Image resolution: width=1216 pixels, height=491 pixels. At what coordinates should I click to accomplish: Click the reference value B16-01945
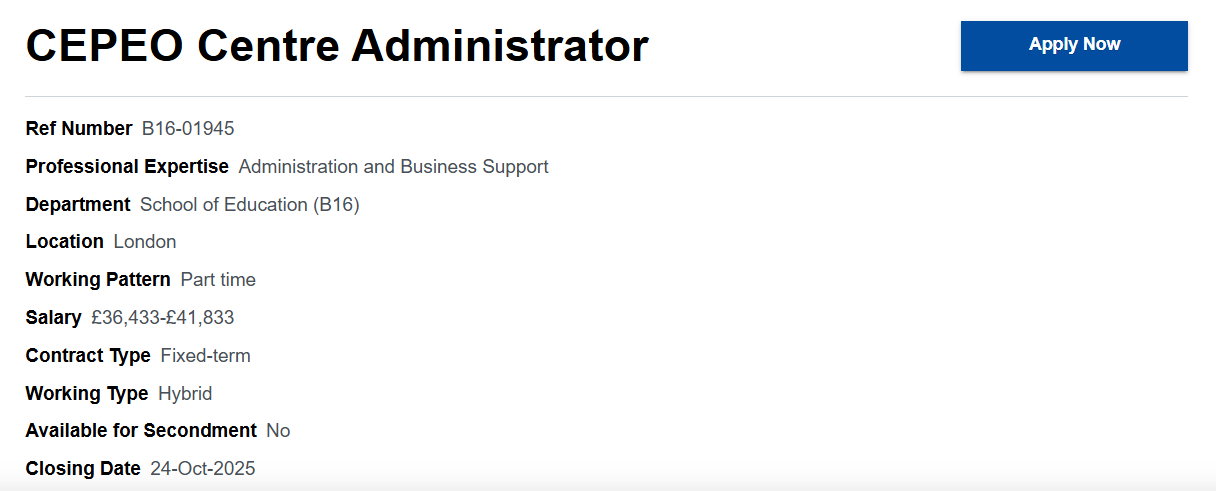(188, 129)
